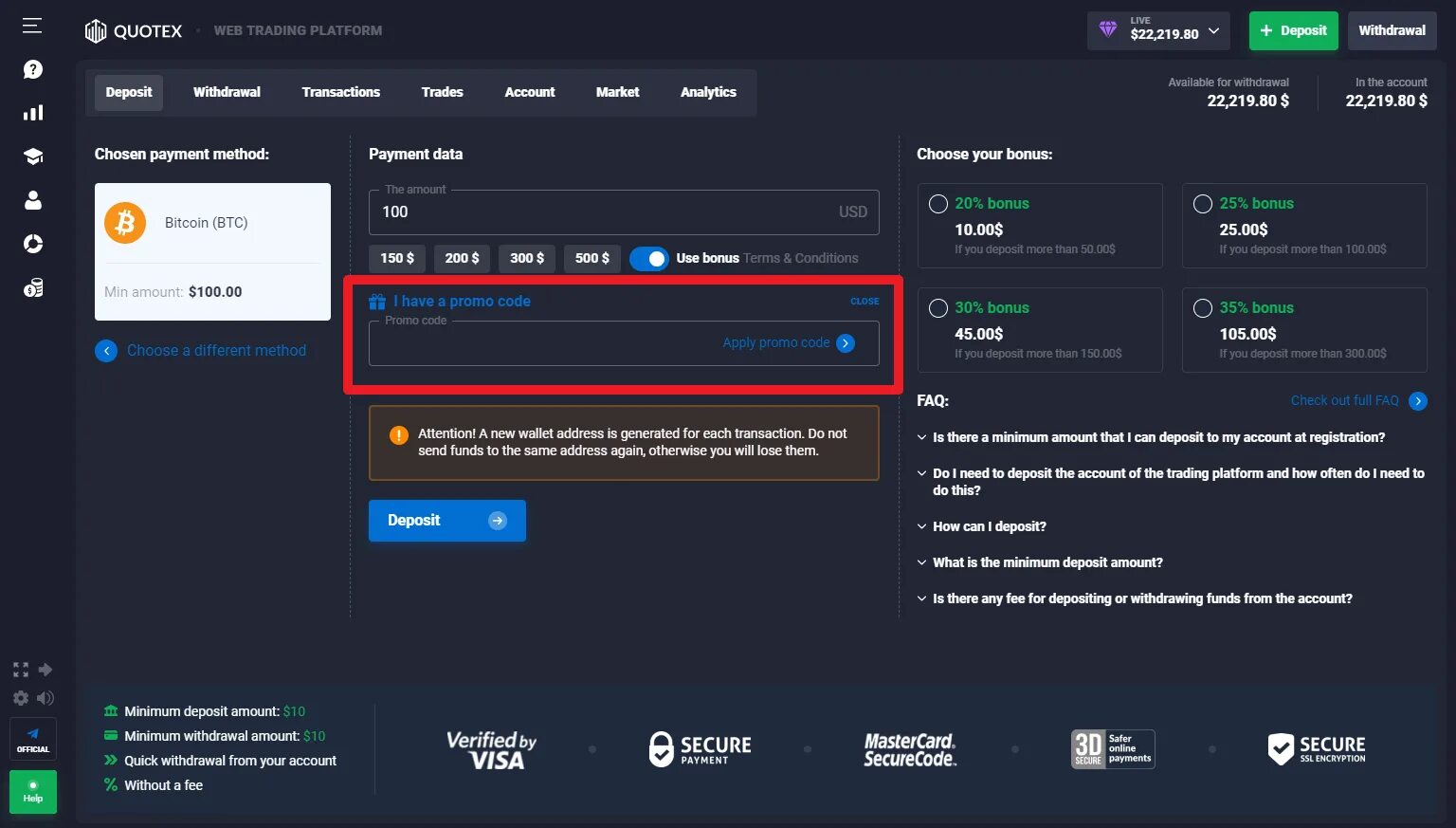Click the purple diamond account icon
This screenshot has height=828, width=1456.
[x=1107, y=29]
